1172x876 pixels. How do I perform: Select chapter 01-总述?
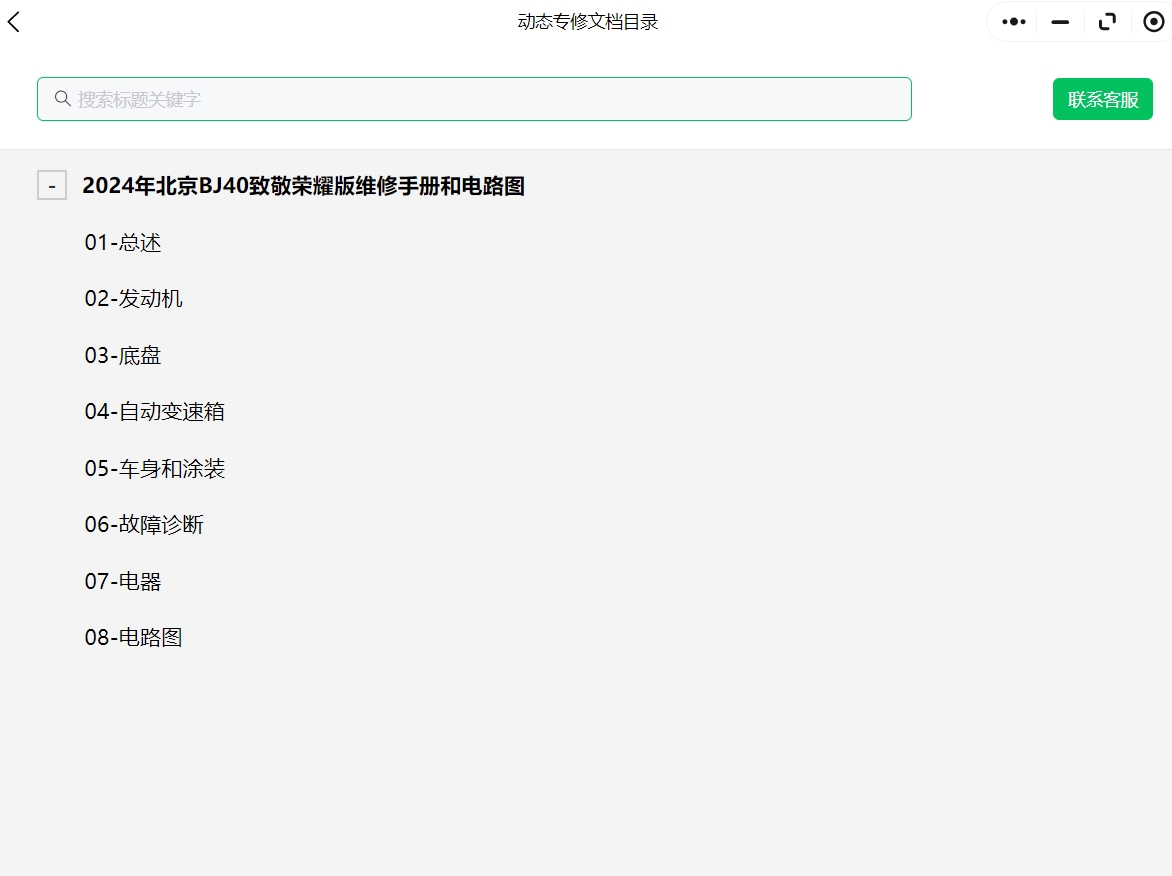[x=122, y=242]
